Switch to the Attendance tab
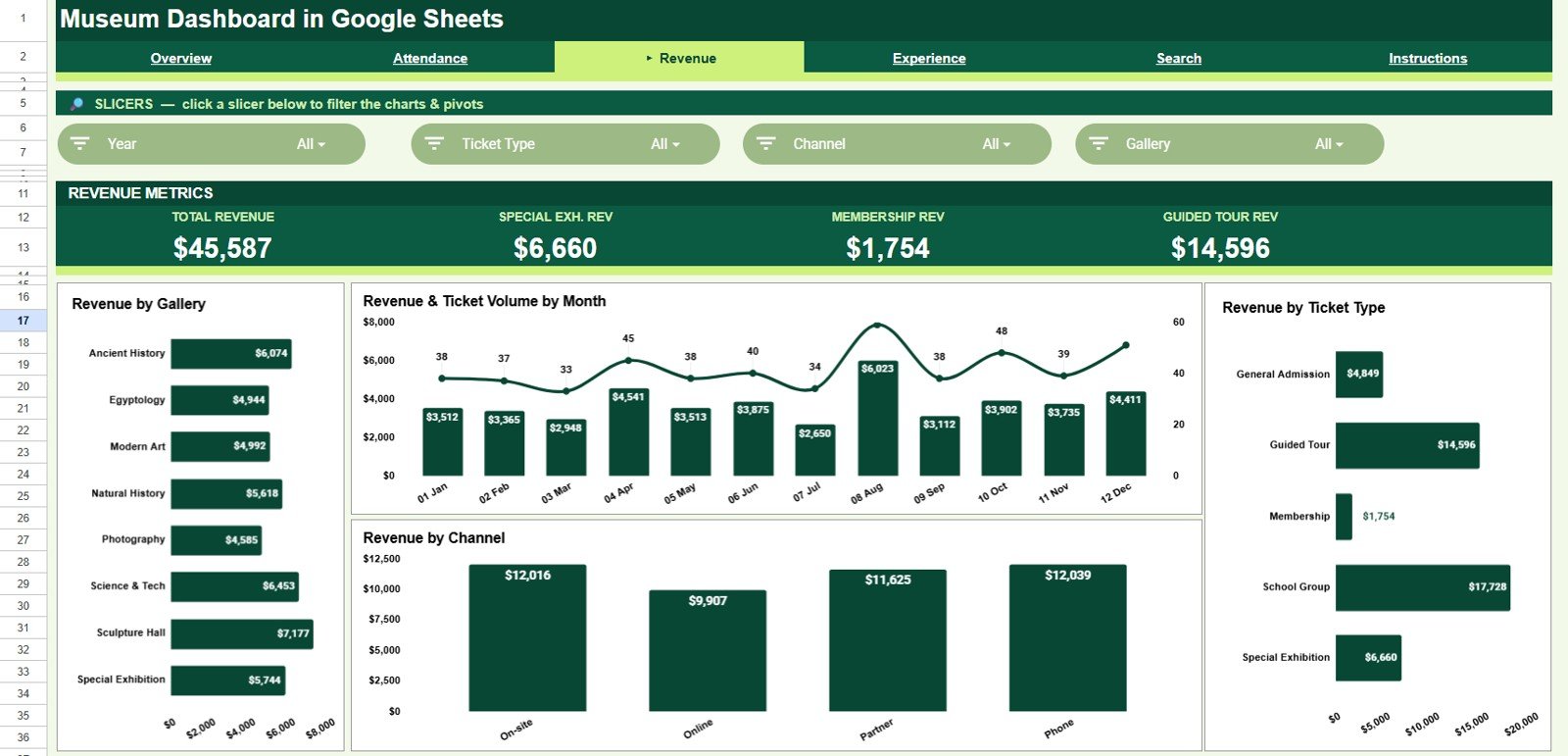 pyautogui.click(x=430, y=58)
